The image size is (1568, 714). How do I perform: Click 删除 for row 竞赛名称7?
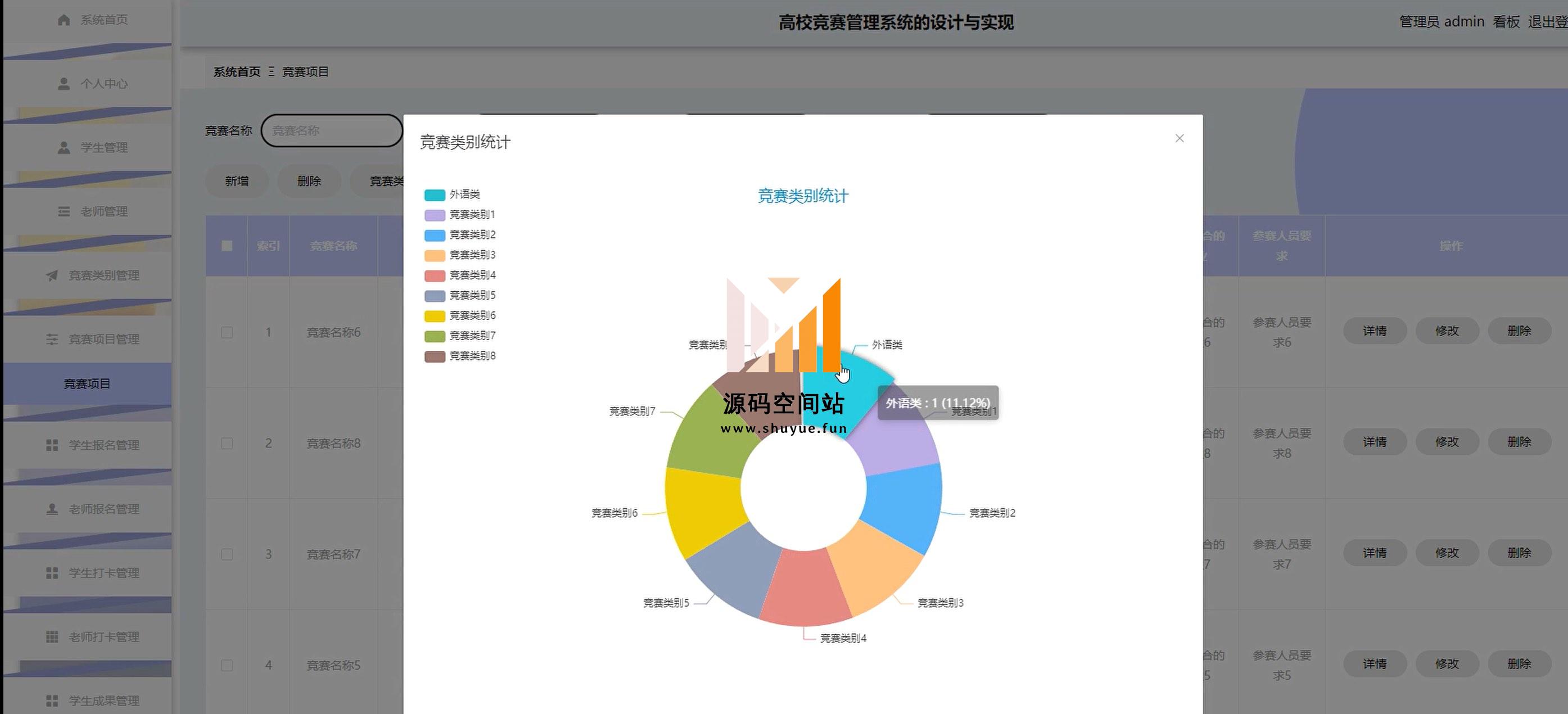coord(1519,553)
